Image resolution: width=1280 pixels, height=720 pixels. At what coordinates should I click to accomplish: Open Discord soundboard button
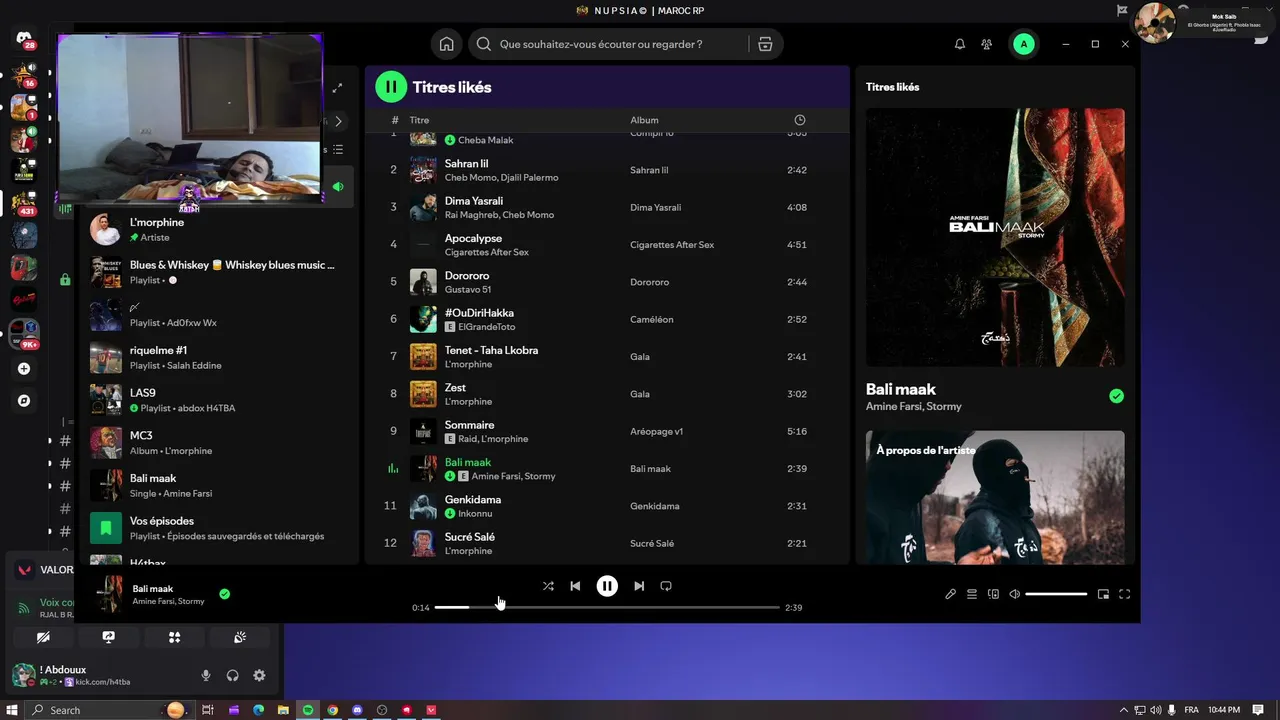[x=240, y=637]
